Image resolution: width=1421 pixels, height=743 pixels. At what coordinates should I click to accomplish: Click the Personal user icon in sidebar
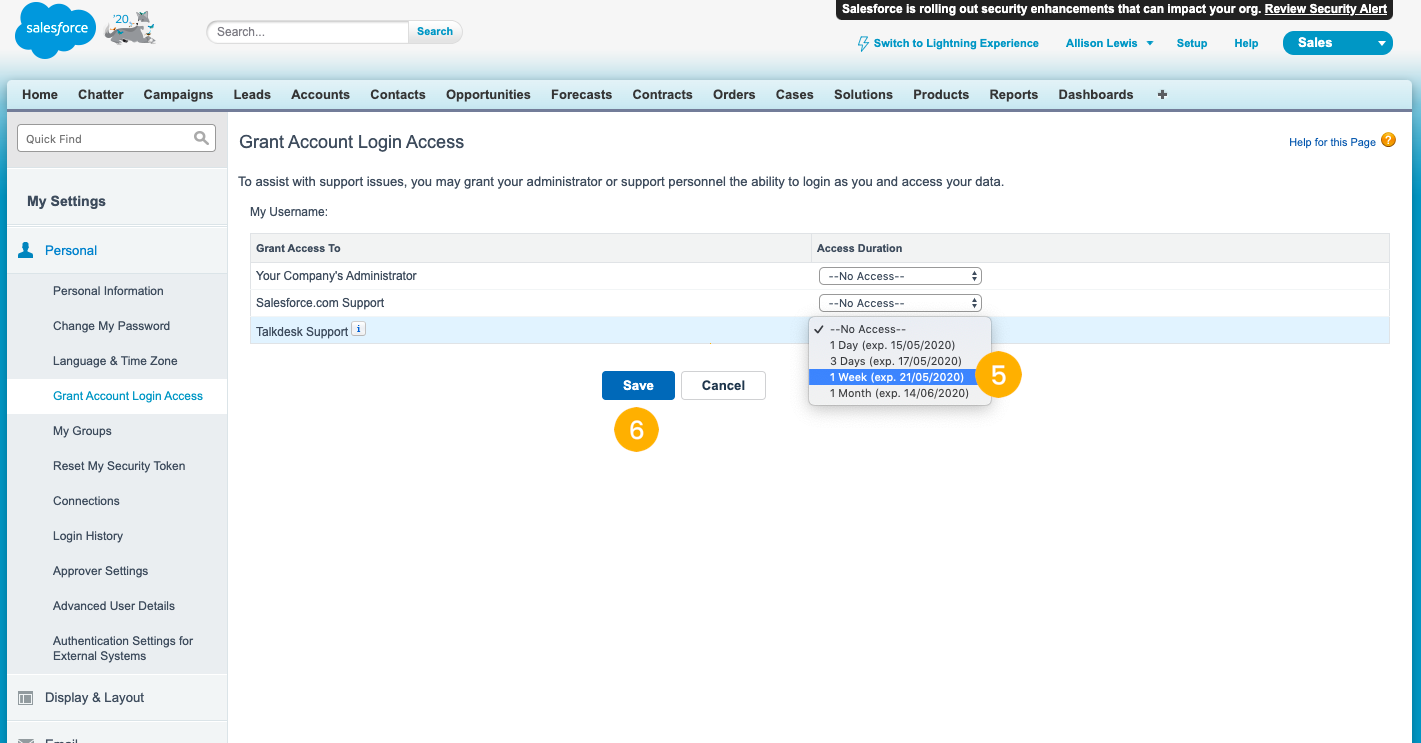tap(26, 250)
